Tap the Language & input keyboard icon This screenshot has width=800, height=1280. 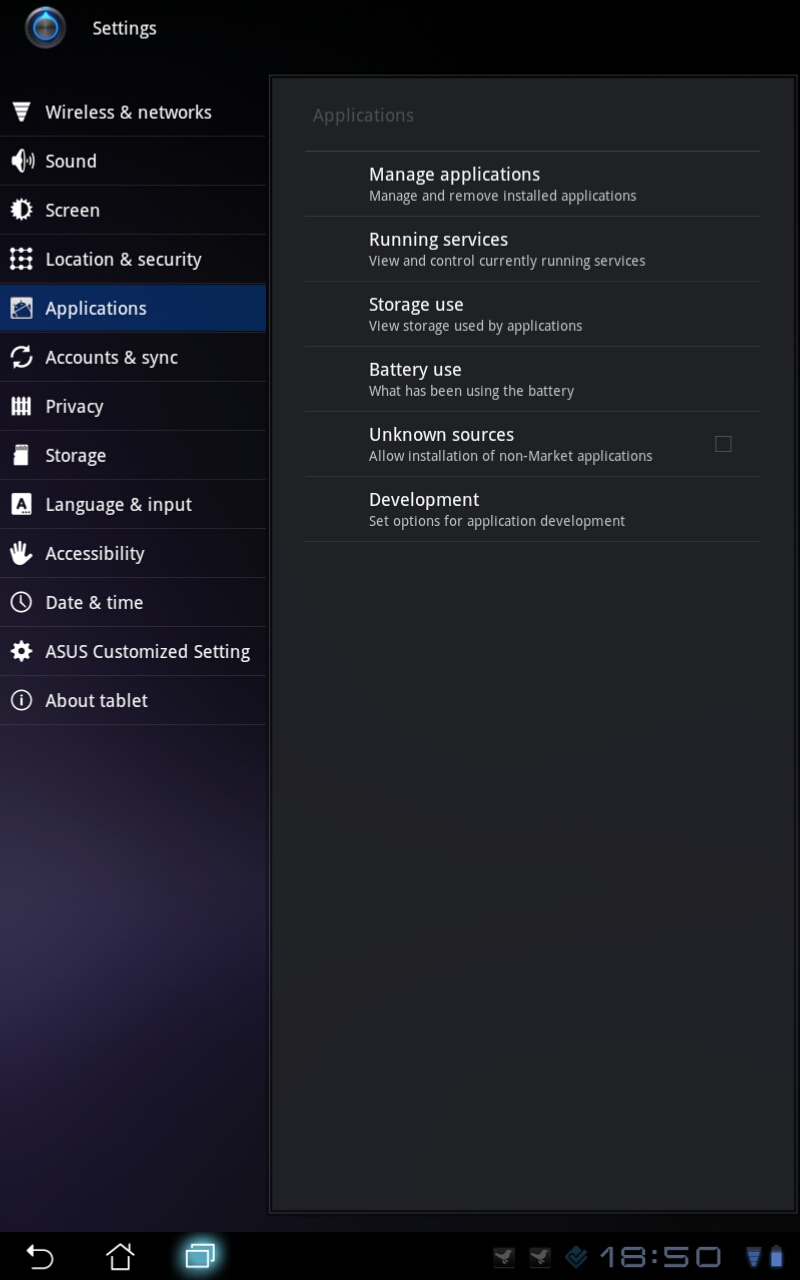21,504
